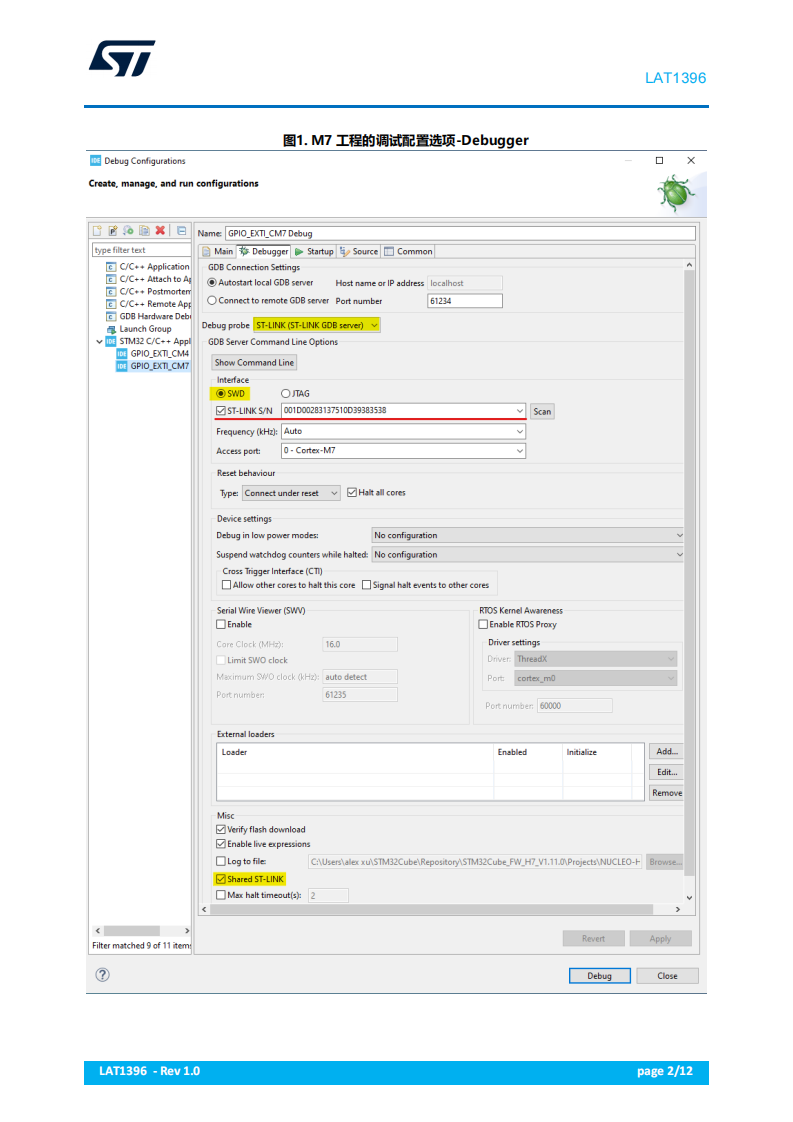This screenshot has height=1122, width=793.
Task: Toggle the Shared ST-LINK checkbox
Action: 220,879
